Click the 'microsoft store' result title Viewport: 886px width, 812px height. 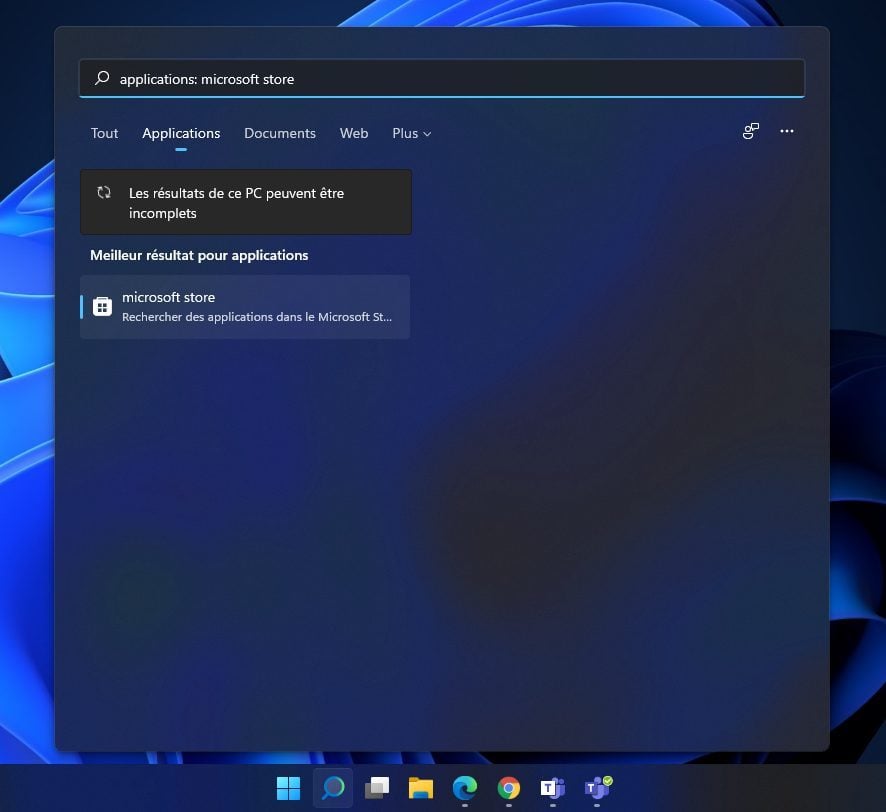tap(168, 297)
